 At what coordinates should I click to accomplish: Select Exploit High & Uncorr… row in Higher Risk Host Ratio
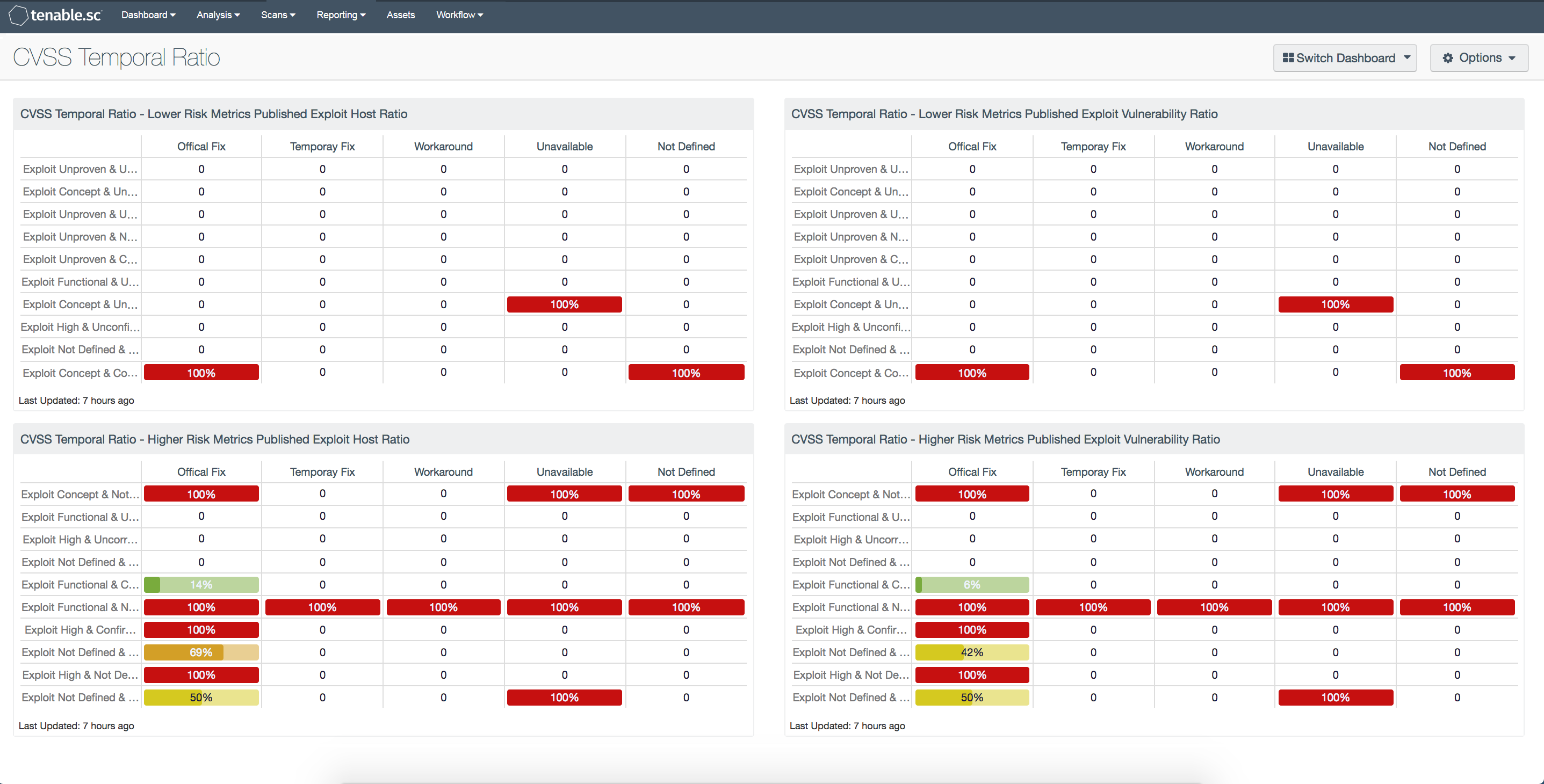[x=384, y=539]
